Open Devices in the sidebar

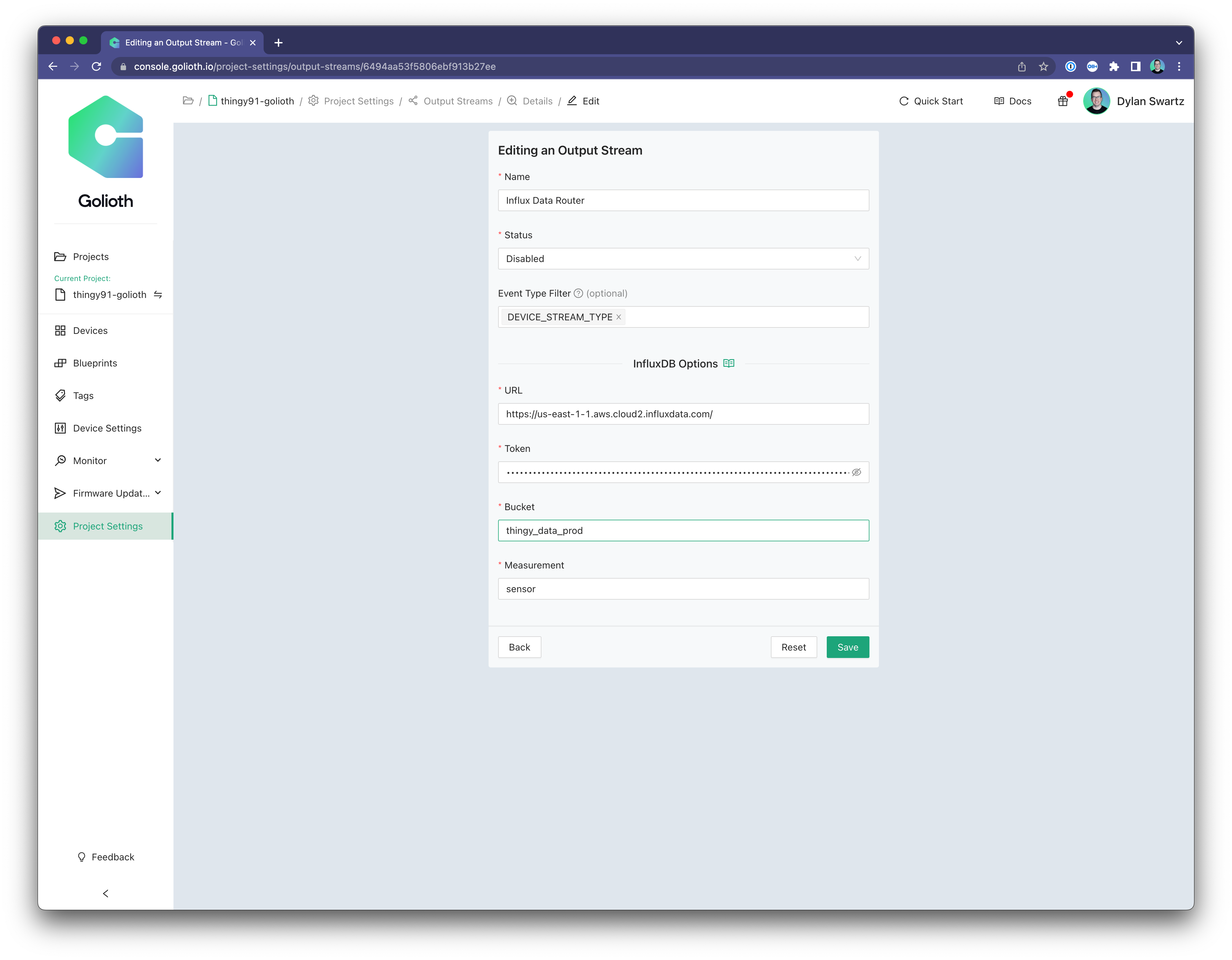click(x=105, y=331)
